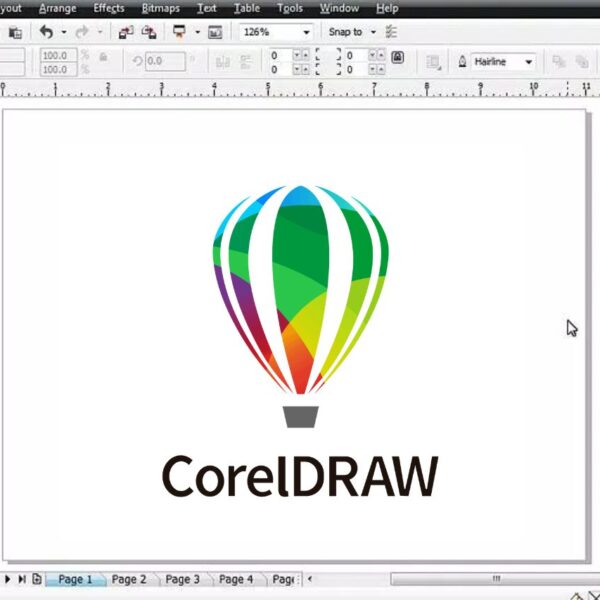Open the Bitmaps menu
The width and height of the screenshot is (600, 600).
tap(160, 8)
